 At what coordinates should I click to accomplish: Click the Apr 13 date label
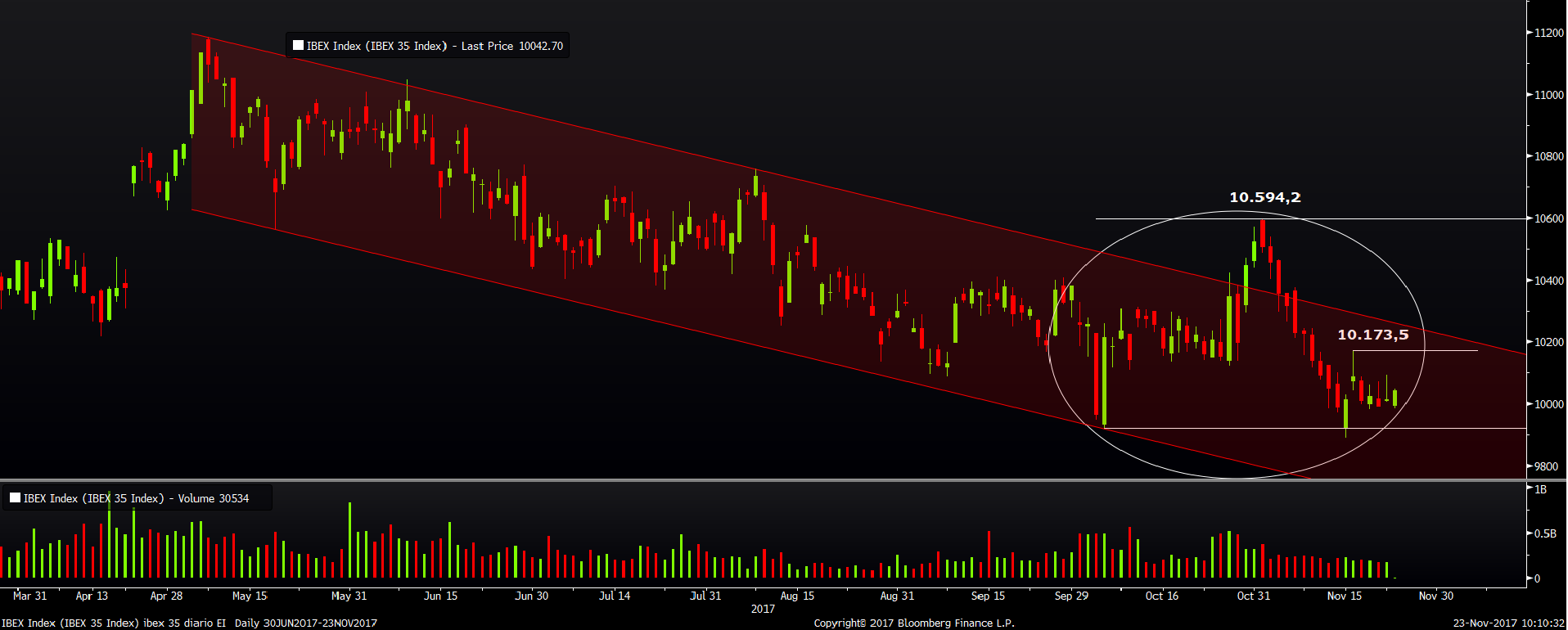92,596
